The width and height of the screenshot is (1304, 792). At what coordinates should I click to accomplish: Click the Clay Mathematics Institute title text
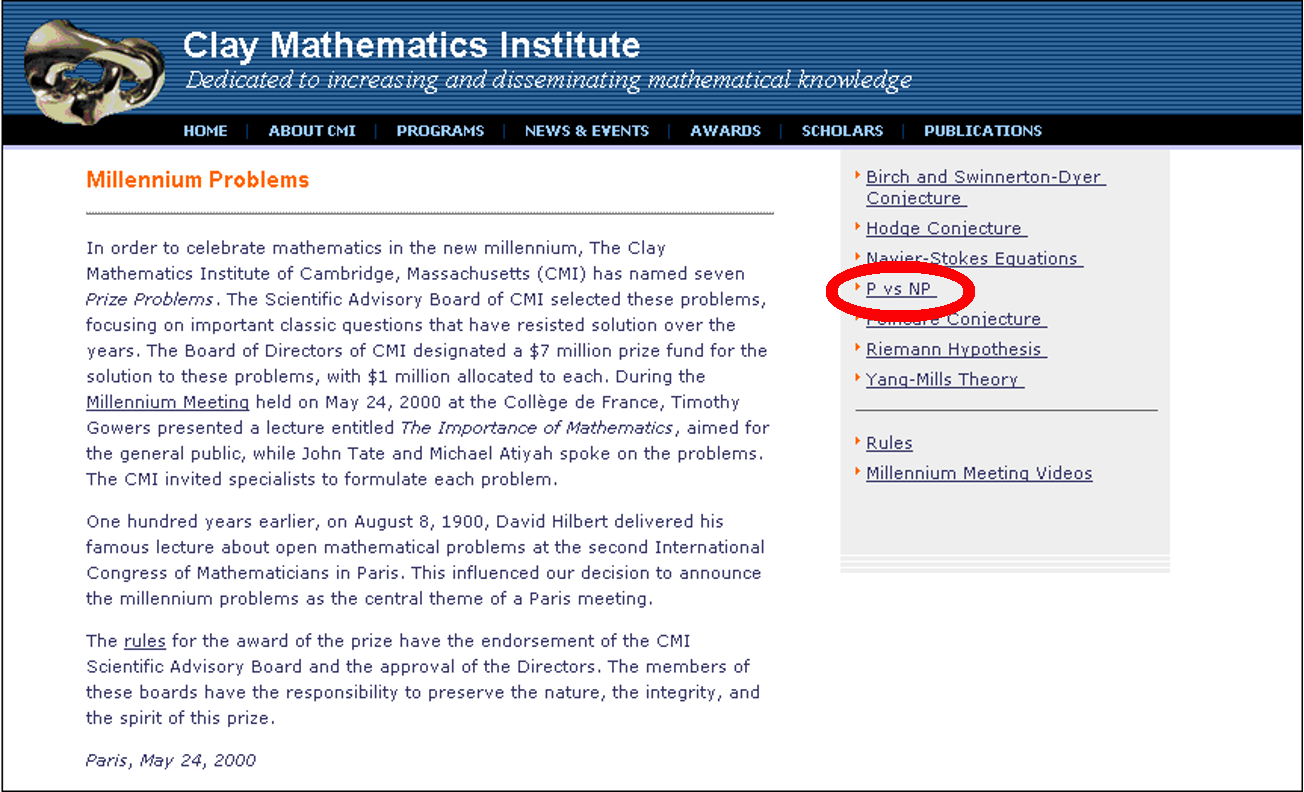pyautogui.click(x=411, y=46)
